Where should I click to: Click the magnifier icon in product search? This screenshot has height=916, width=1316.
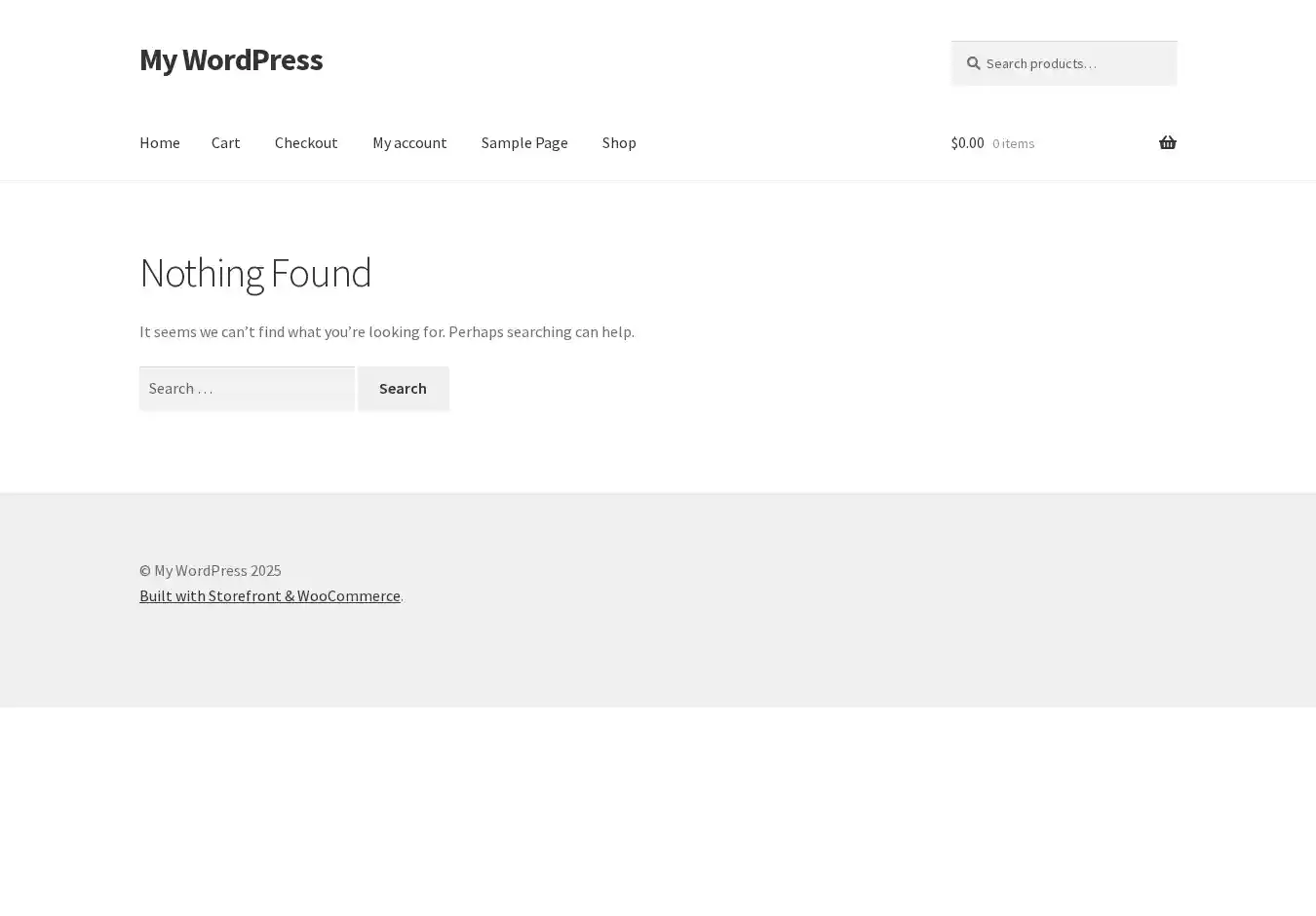pos(973,63)
